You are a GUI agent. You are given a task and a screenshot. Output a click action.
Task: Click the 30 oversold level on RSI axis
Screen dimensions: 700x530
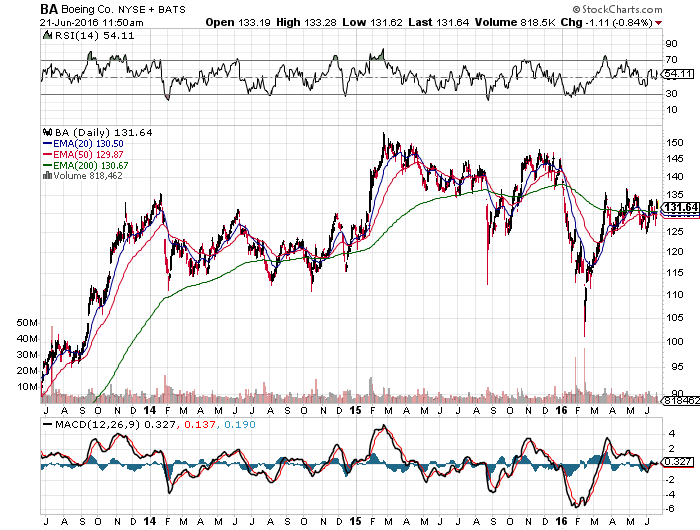point(671,93)
